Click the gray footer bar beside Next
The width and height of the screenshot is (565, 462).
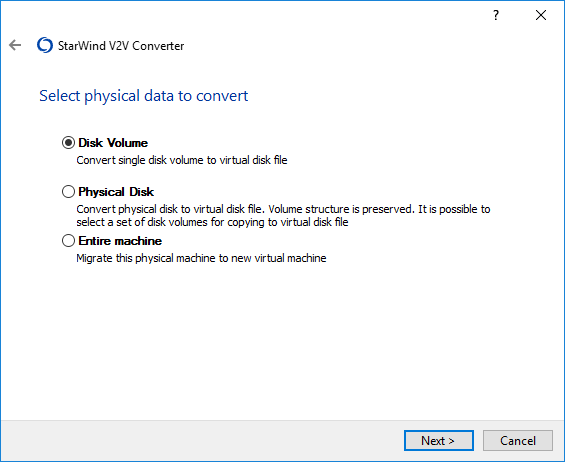click(202, 440)
